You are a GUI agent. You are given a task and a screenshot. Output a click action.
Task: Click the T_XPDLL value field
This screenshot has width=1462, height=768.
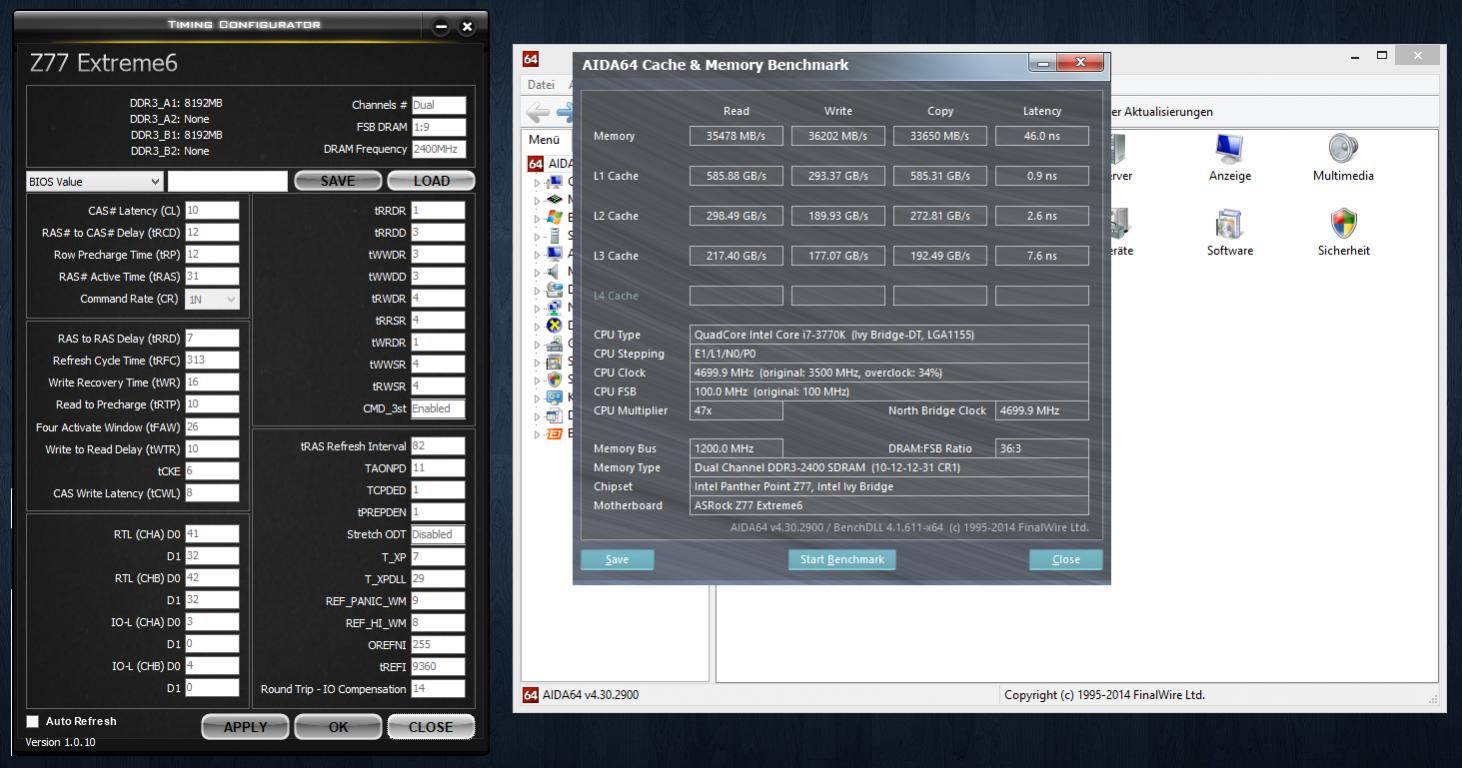click(x=438, y=579)
